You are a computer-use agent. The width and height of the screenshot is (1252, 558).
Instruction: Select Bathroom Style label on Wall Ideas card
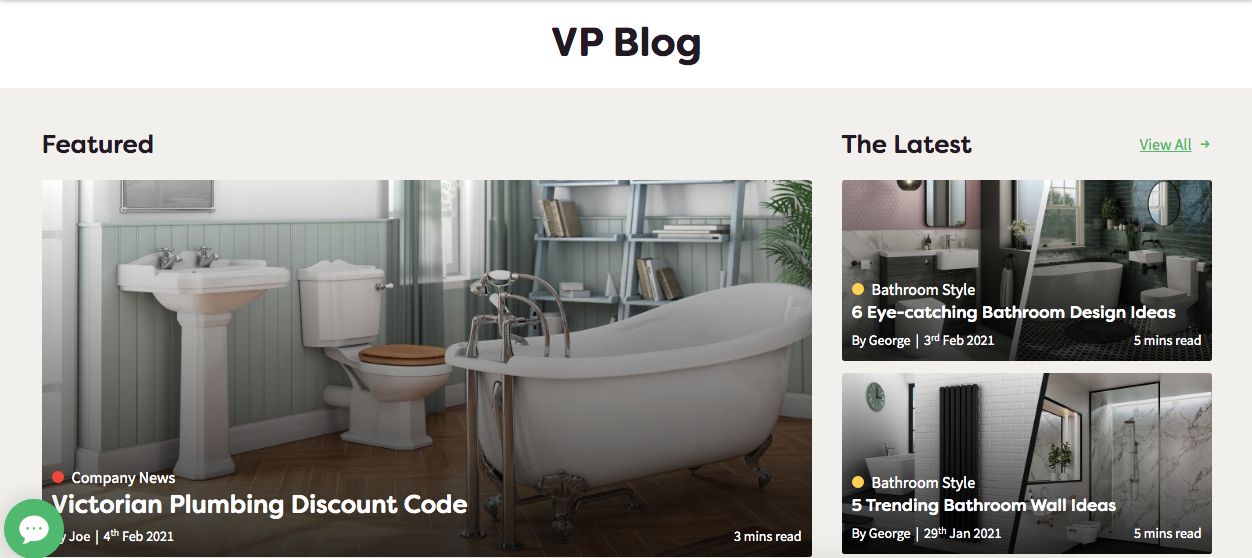click(x=923, y=483)
